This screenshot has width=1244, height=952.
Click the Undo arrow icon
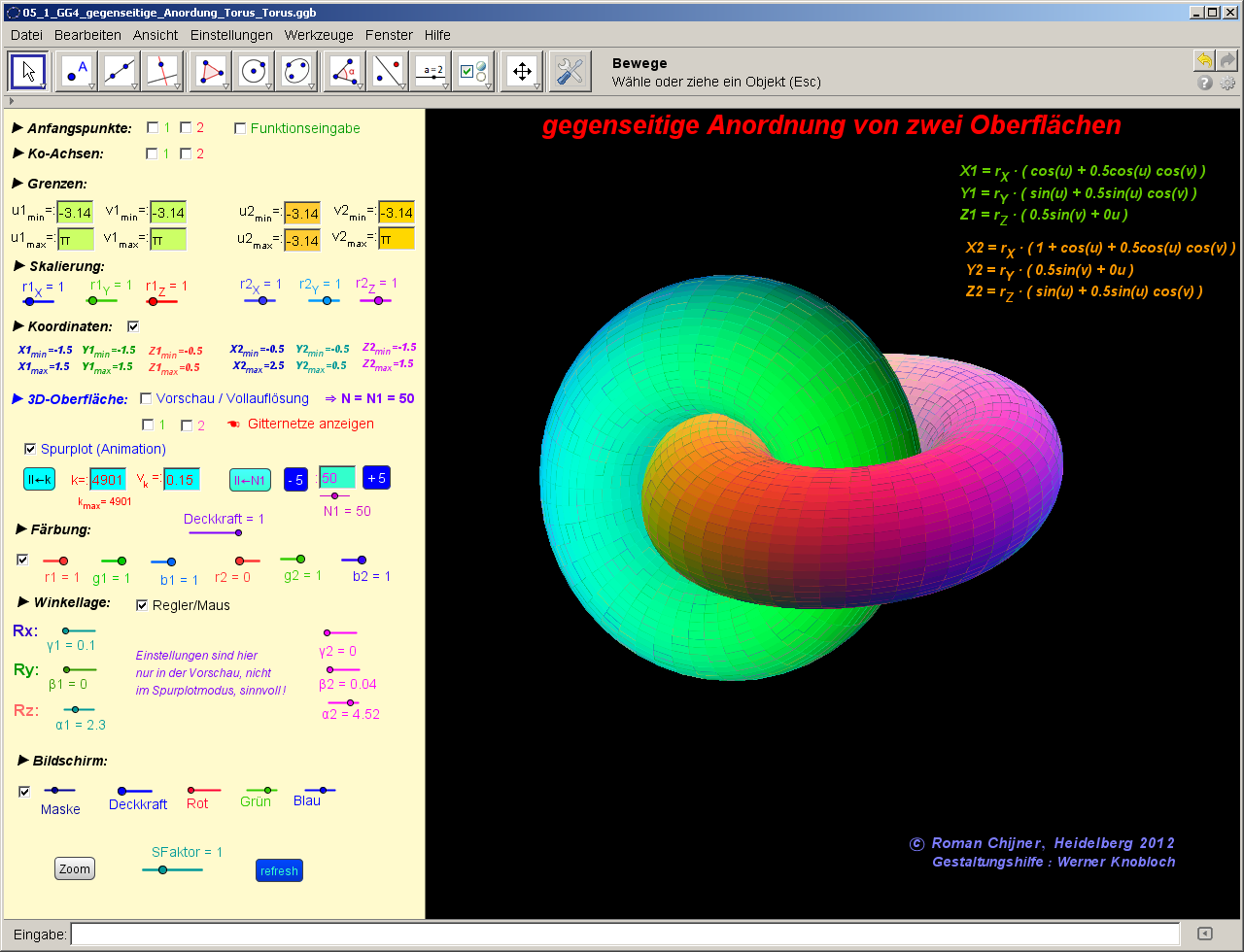(x=1204, y=60)
